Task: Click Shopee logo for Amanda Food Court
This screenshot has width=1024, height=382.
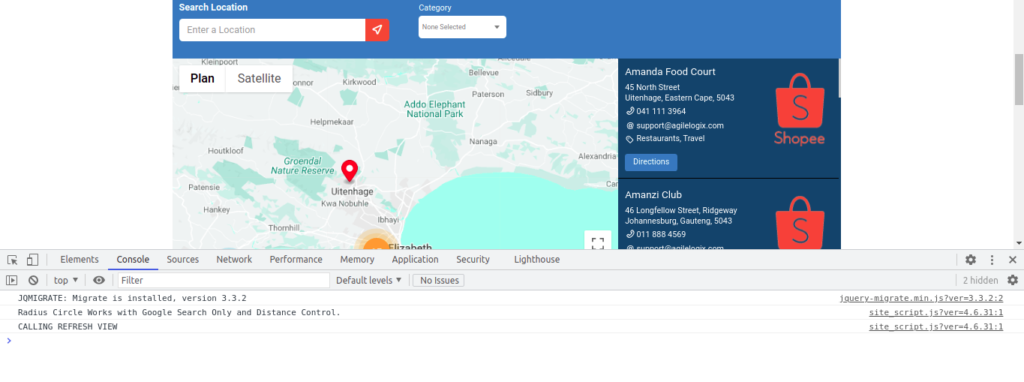Action: [x=799, y=108]
